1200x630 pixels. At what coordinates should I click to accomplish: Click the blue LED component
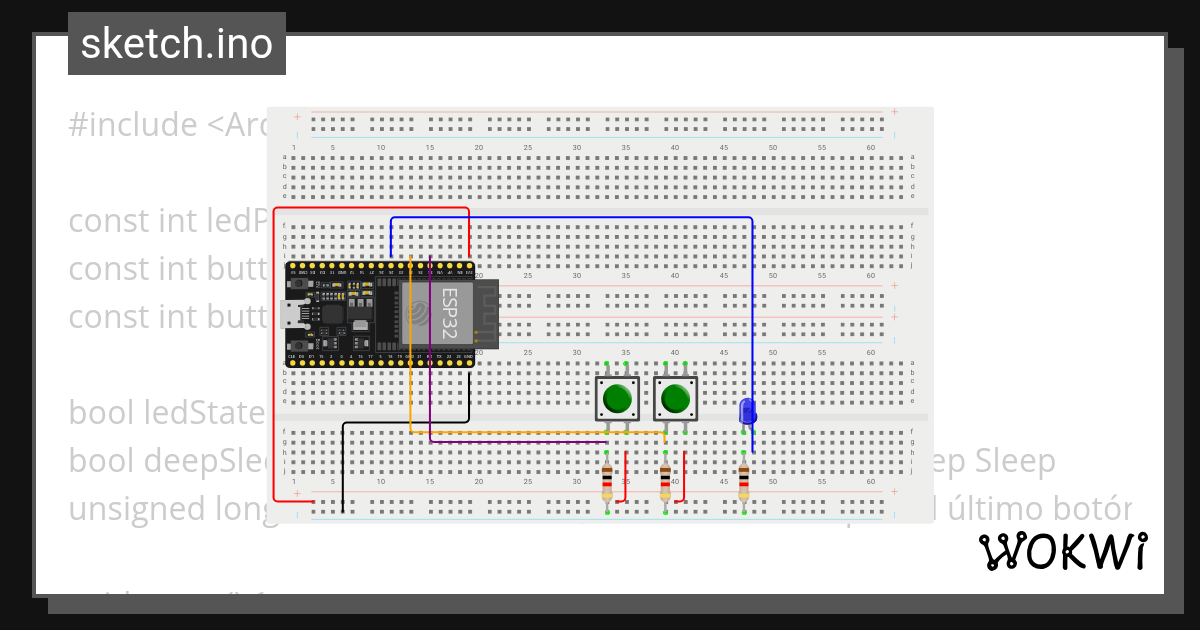[x=748, y=410]
